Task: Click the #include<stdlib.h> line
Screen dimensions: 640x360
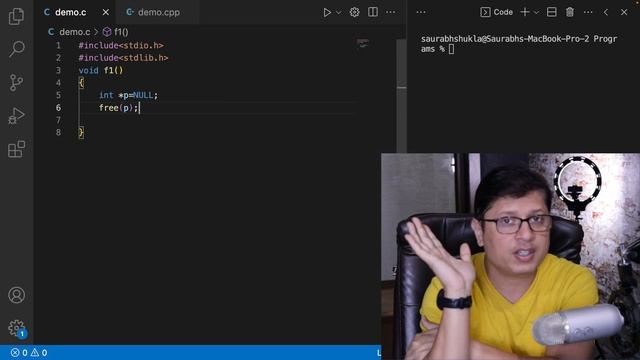Action: click(x=123, y=58)
